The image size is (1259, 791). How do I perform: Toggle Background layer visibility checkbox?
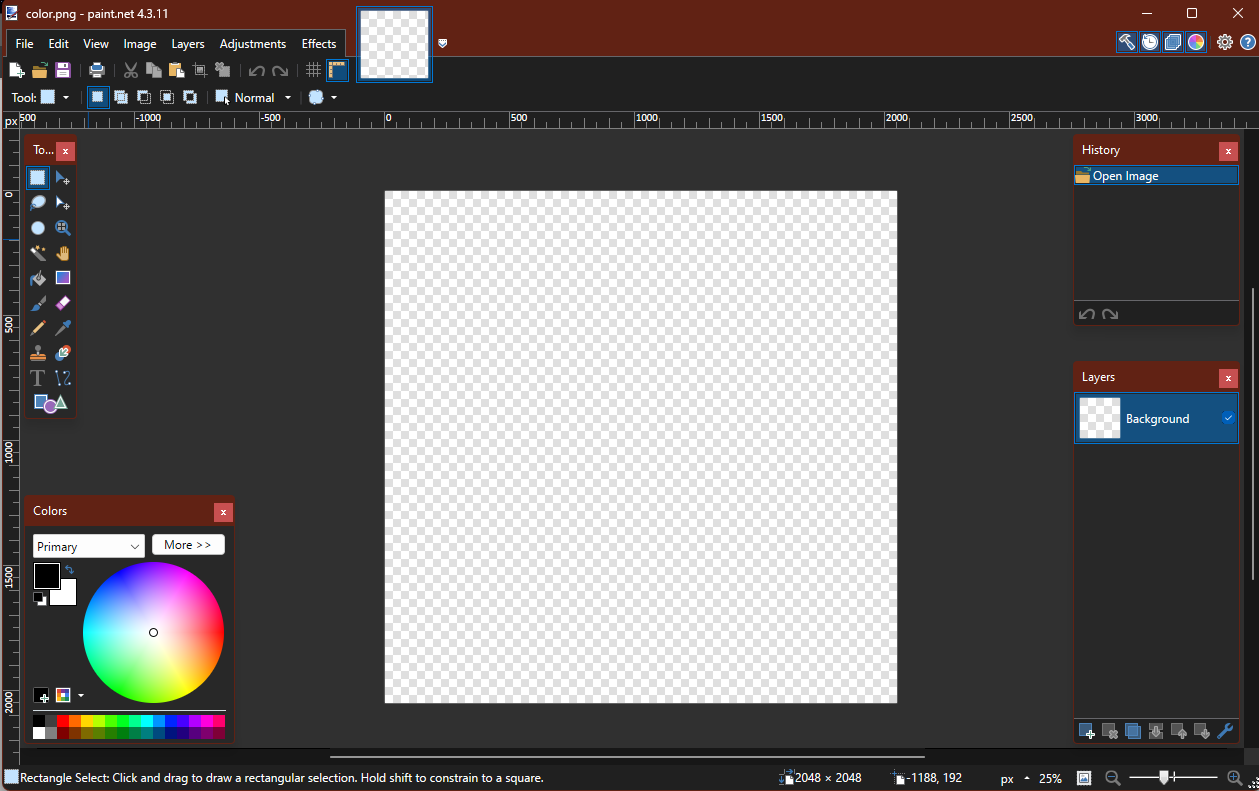1228,418
